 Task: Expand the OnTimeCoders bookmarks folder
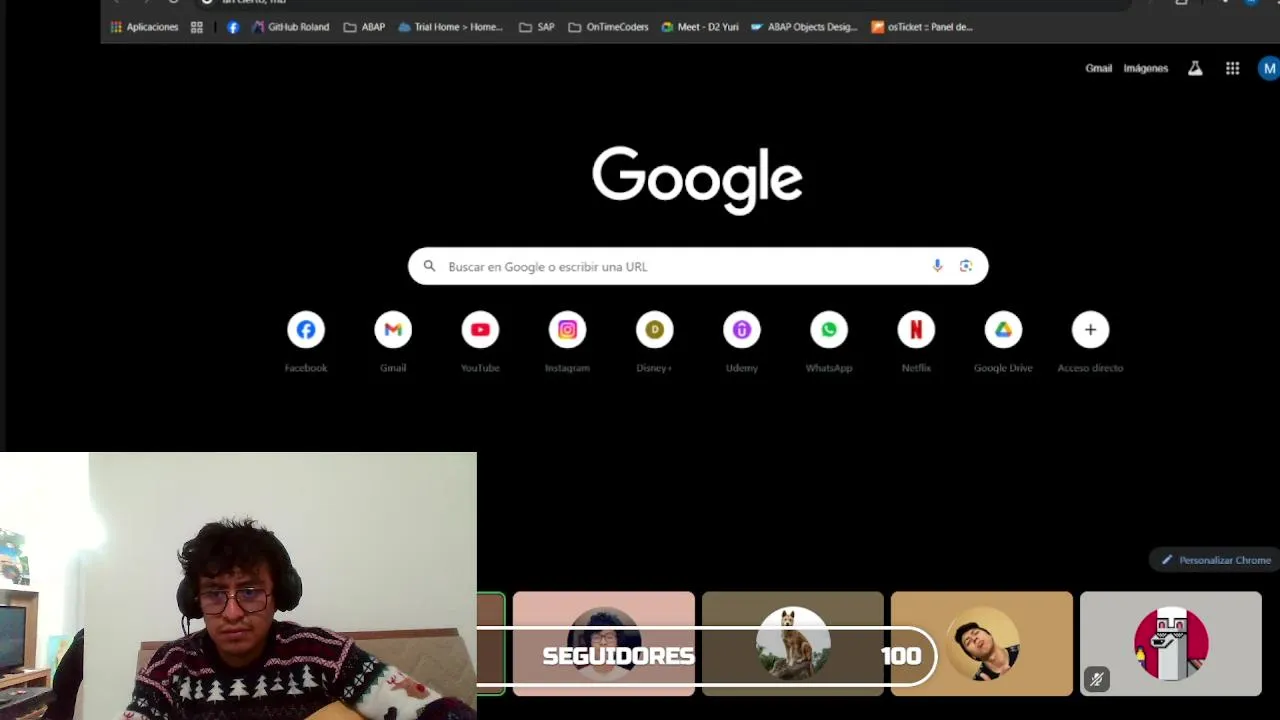point(608,27)
